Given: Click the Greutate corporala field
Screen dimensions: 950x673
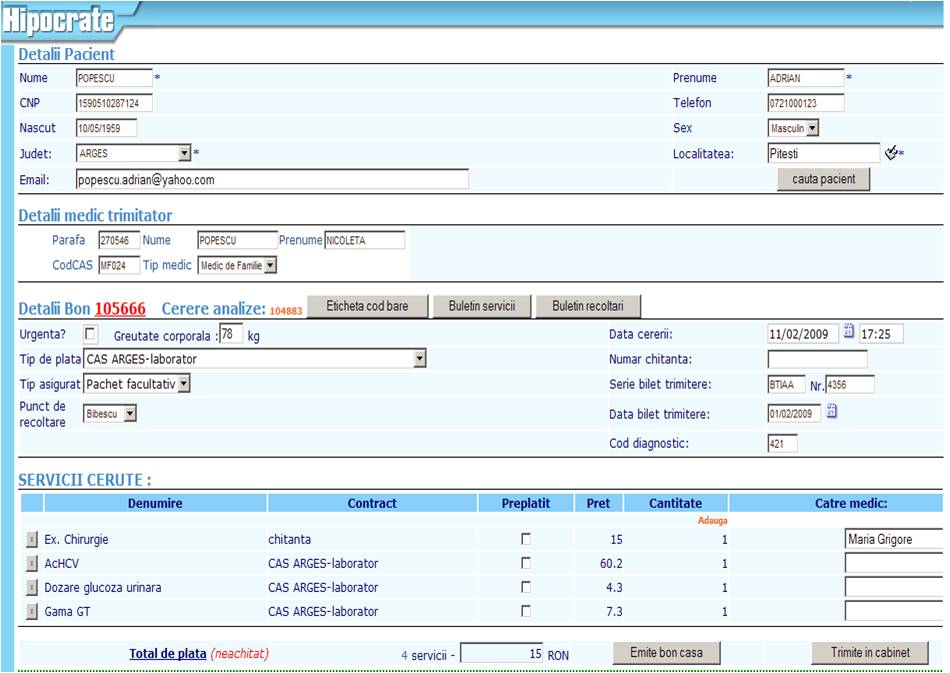Looking at the screenshot, I should pos(231,334).
